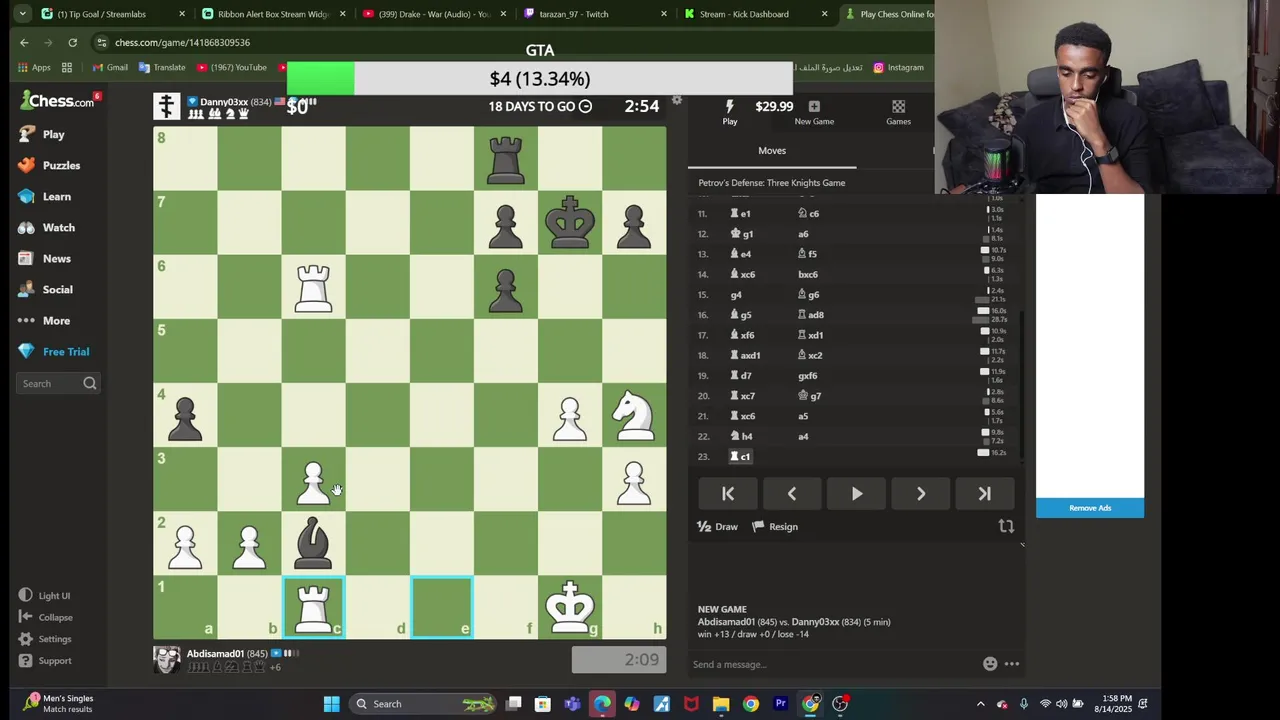
Task: Open the Apps bookmark shortcut
Action: [34, 67]
